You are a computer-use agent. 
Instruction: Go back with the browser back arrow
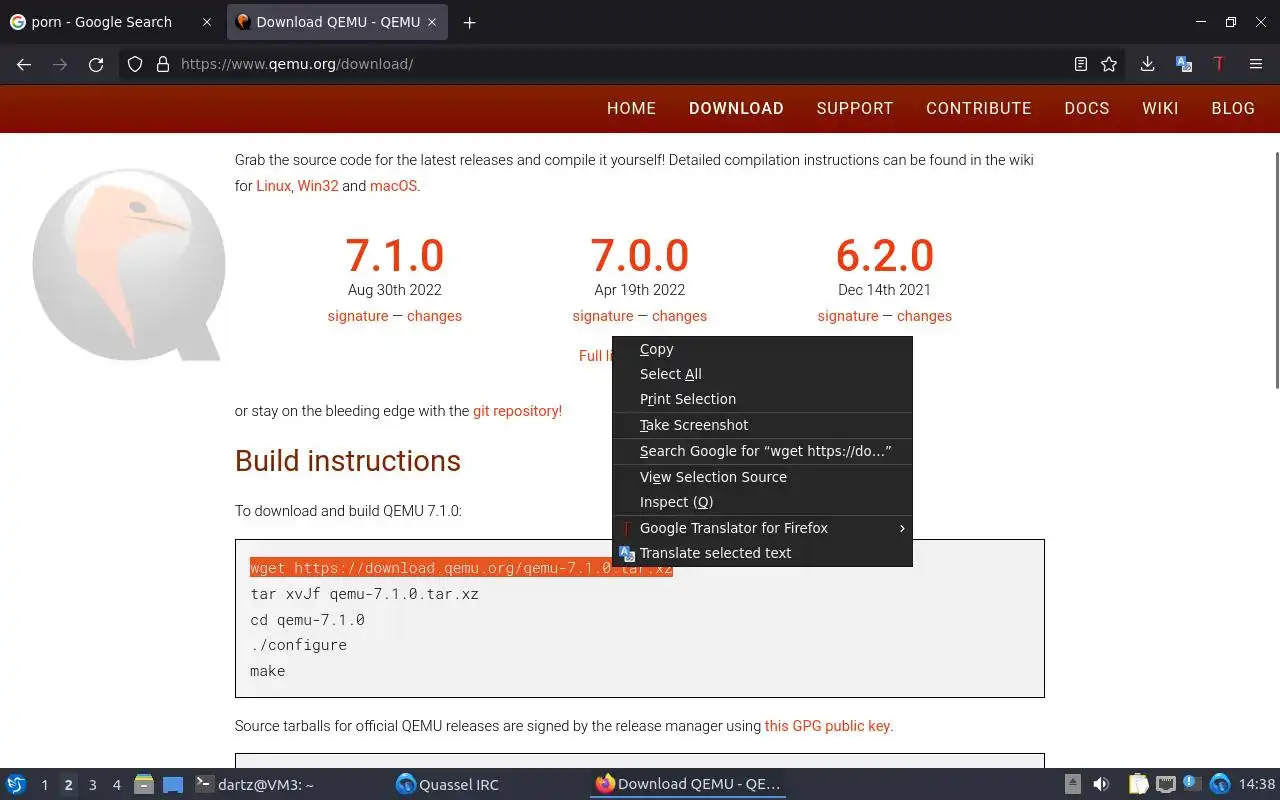click(x=24, y=64)
